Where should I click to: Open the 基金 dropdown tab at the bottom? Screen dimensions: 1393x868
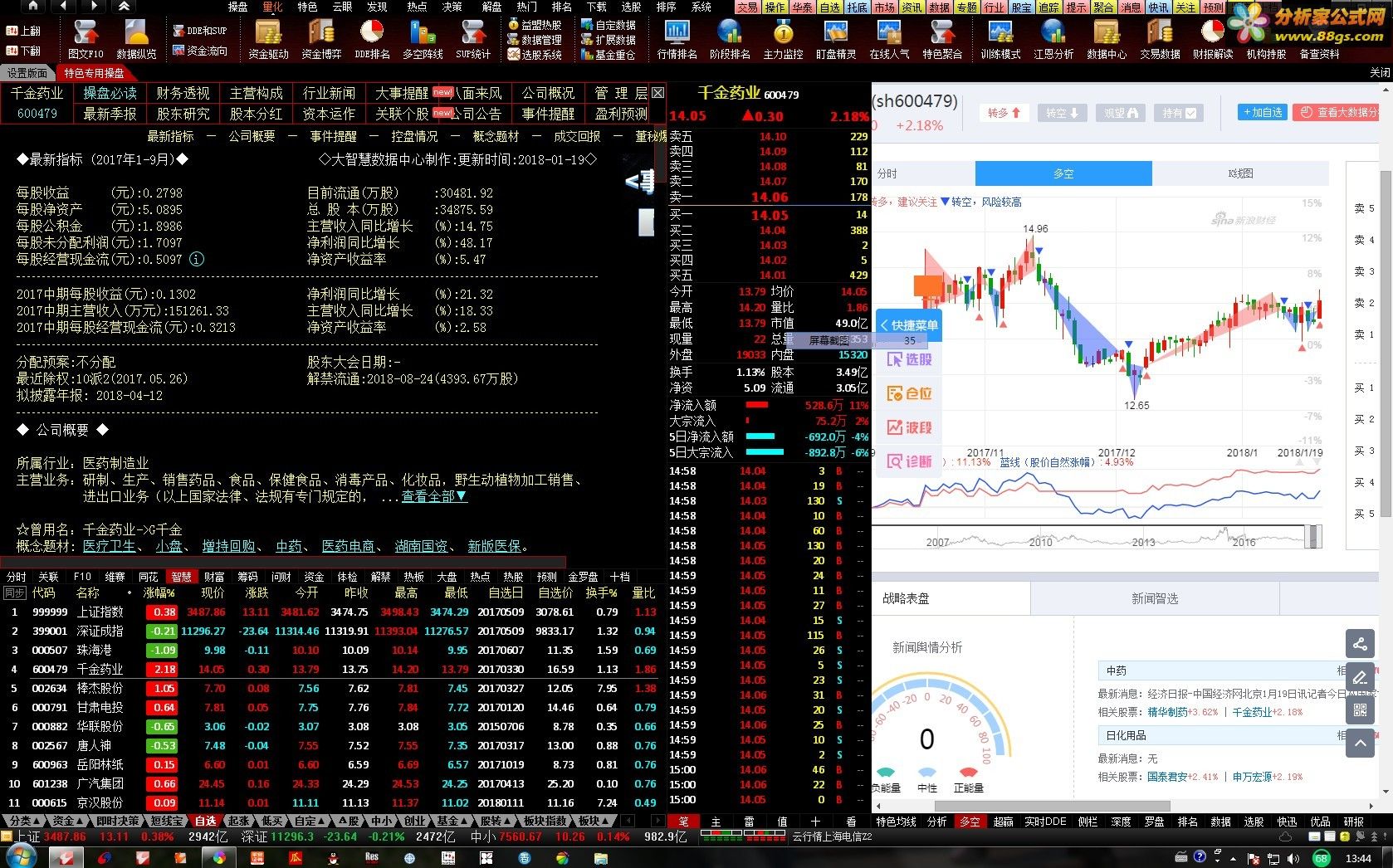pos(452,821)
